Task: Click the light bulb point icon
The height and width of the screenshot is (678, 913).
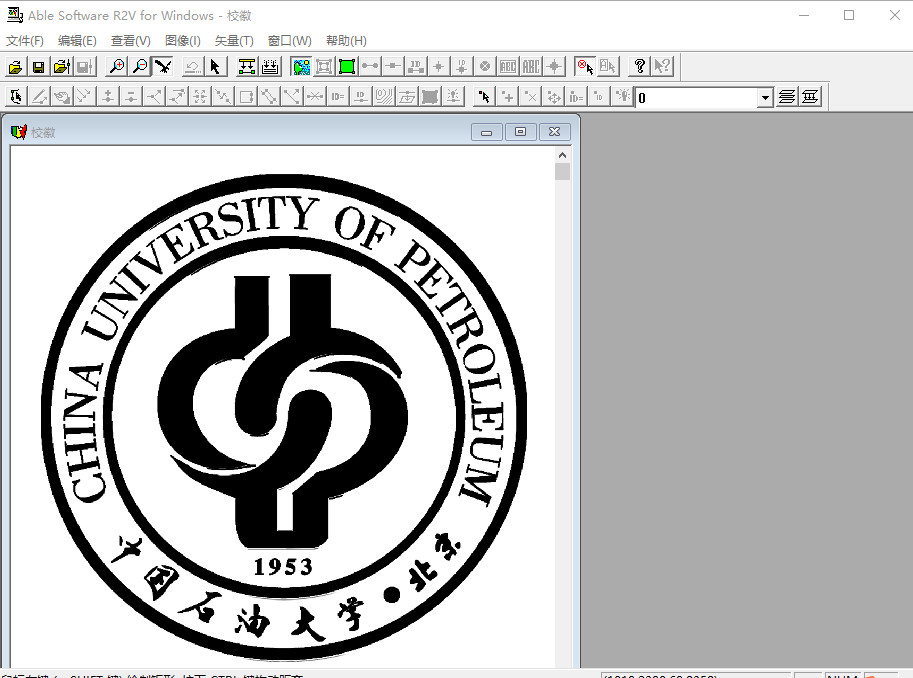Action: [622, 97]
